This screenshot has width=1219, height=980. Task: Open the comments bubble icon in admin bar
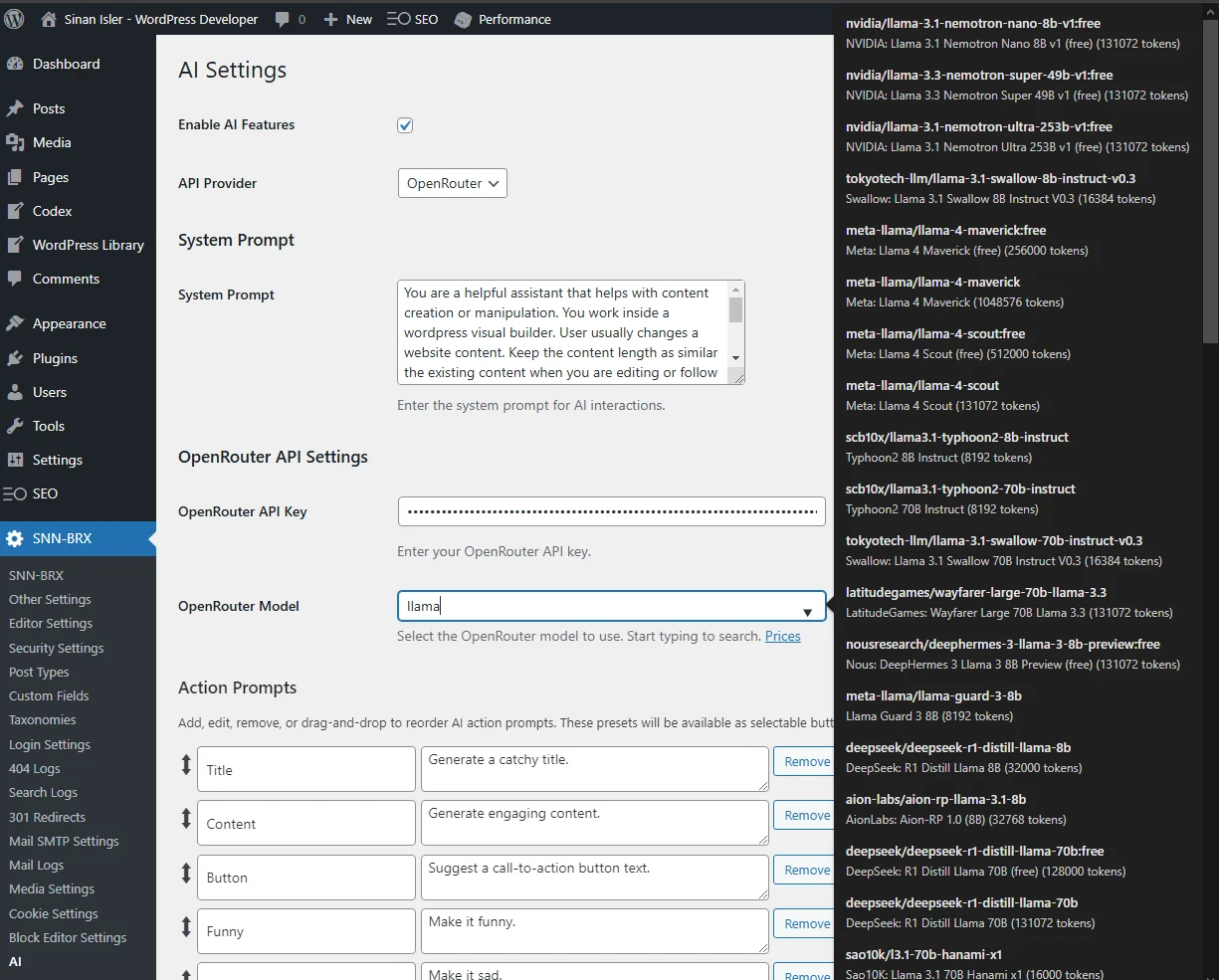[x=283, y=19]
